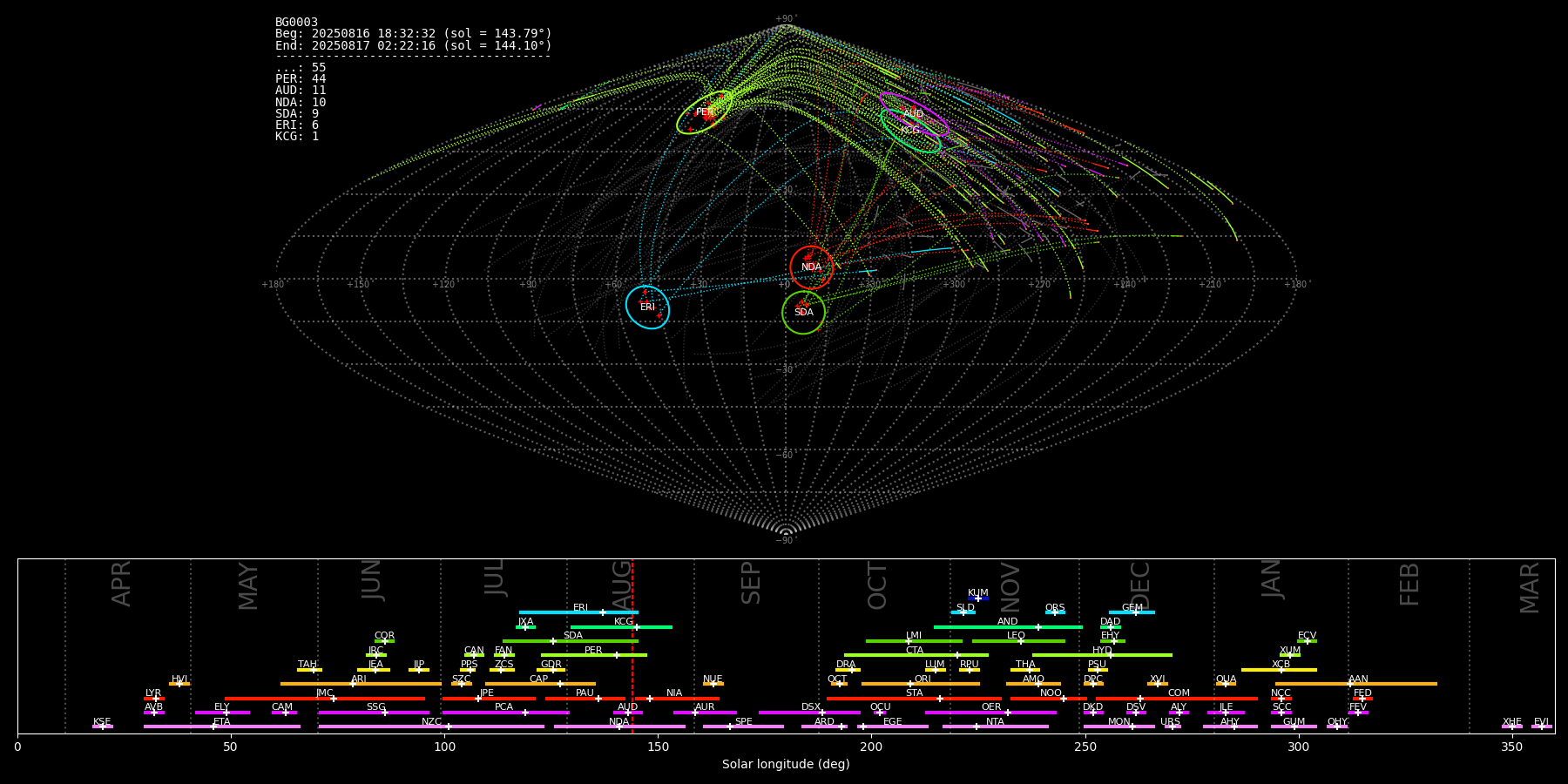Click the 'Solar longitude (deg)' axis title
This screenshot has width=1568, height=784.
pyautogui.click(x=786, y=765)
